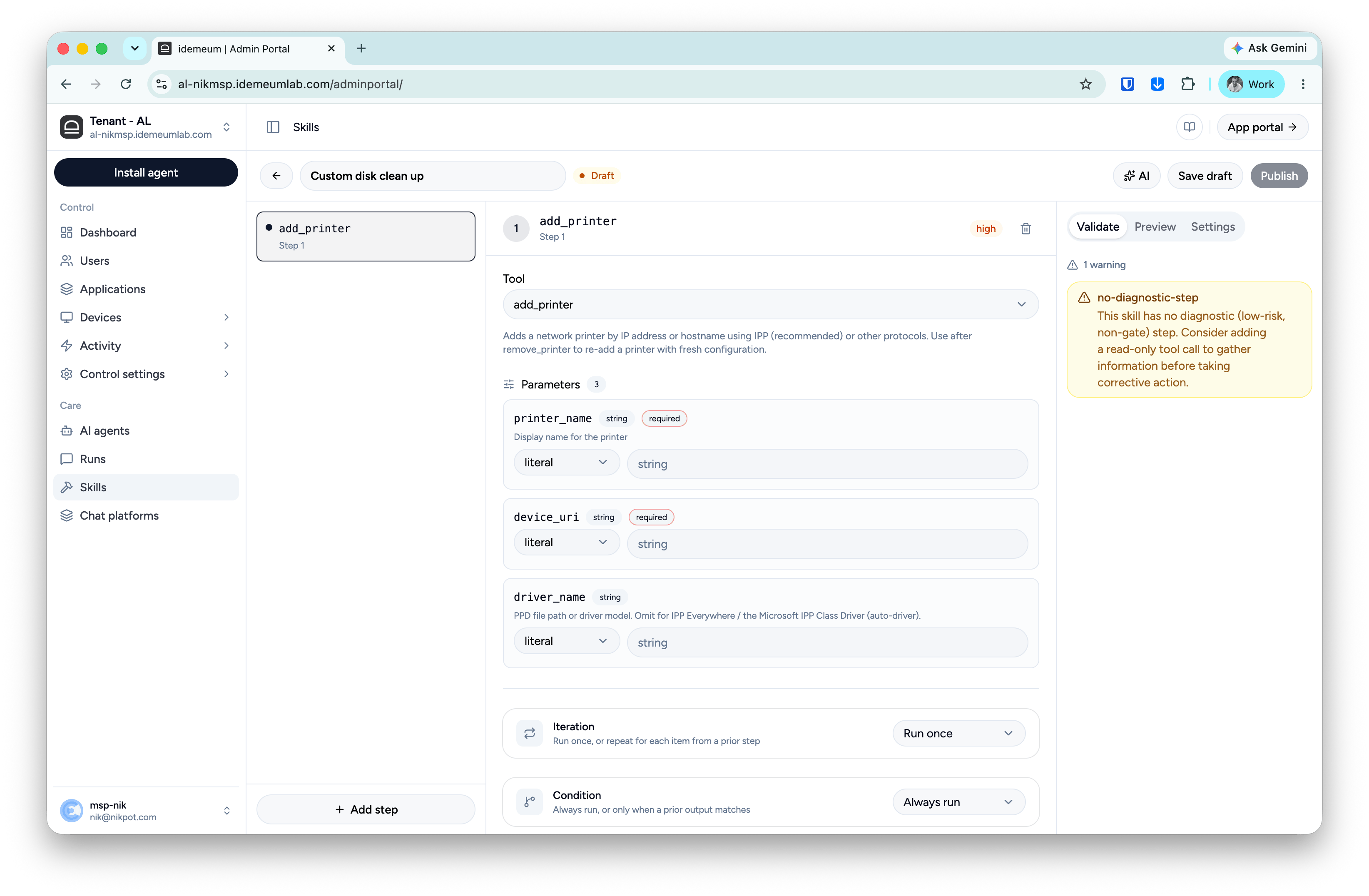Delete step with the trash icon
1369x896 pixels.
click(x=1026, y=229)
